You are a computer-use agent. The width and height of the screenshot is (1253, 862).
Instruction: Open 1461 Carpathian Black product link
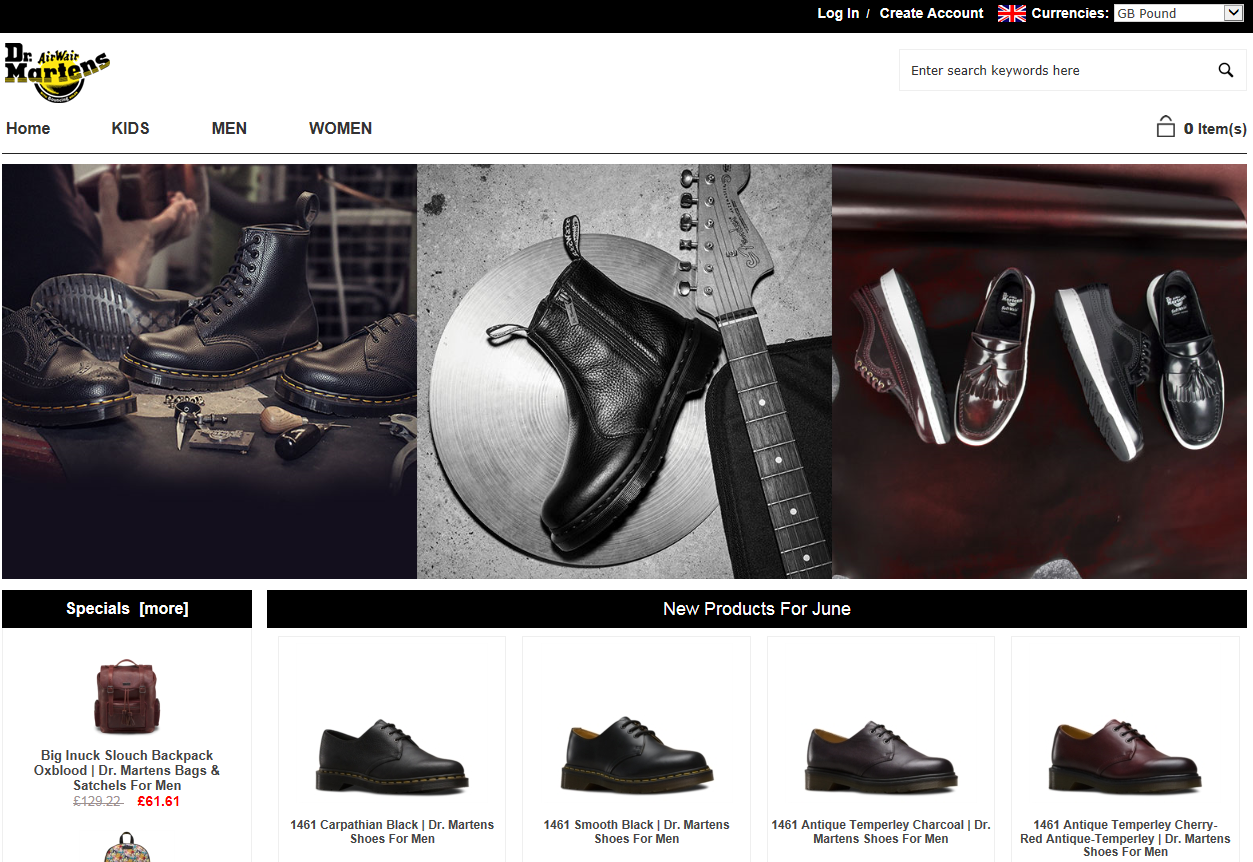click(x=392, y=832)
